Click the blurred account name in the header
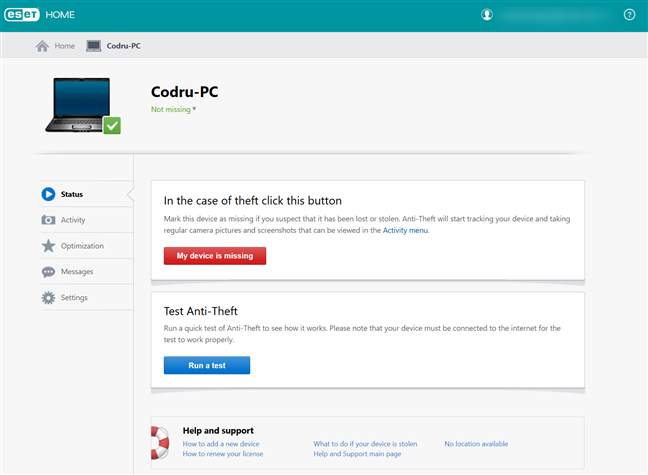 (x=554, y=15)
